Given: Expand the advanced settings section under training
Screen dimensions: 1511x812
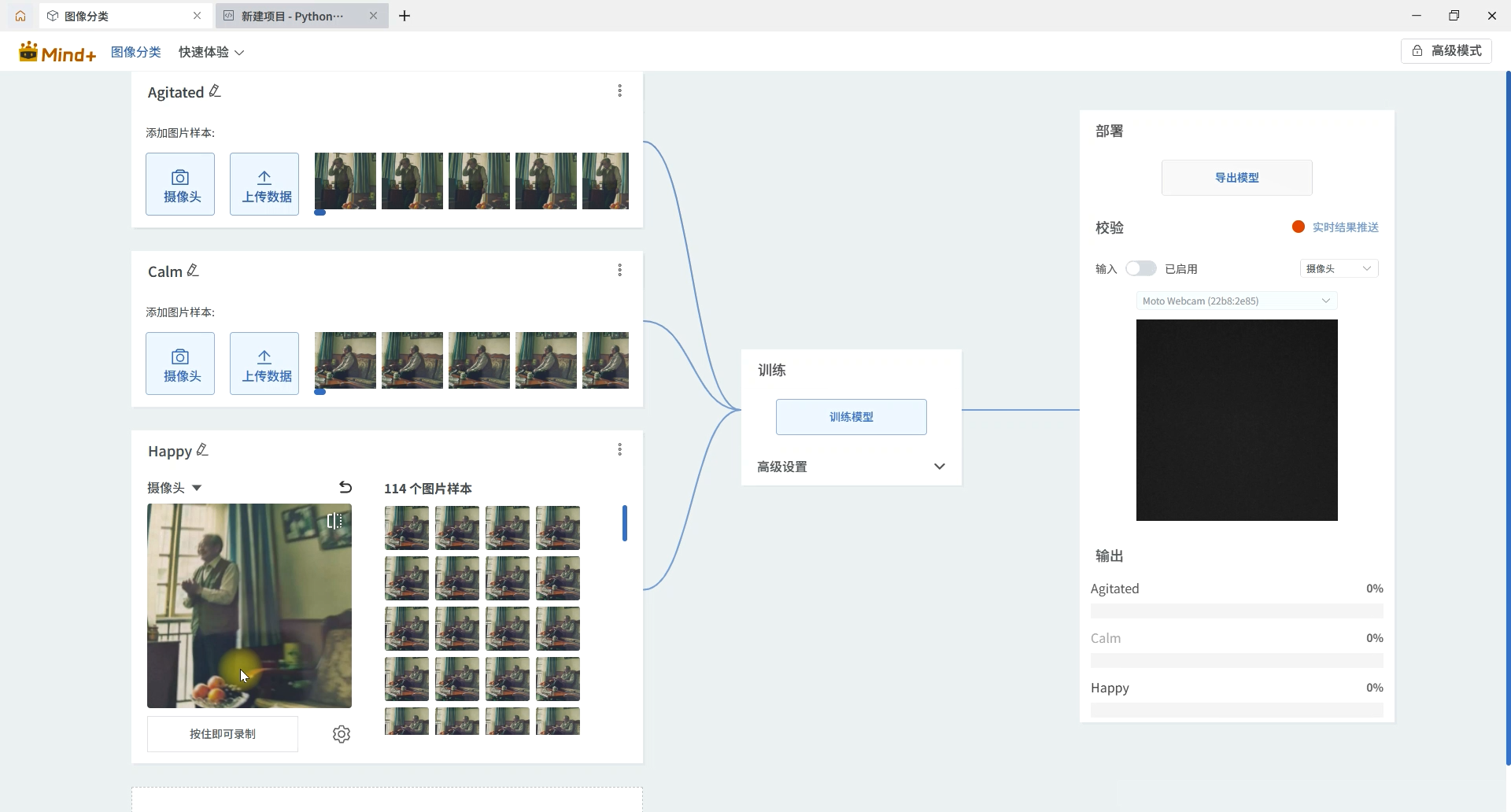Looking at the screenshot, I should pos(939,467).
